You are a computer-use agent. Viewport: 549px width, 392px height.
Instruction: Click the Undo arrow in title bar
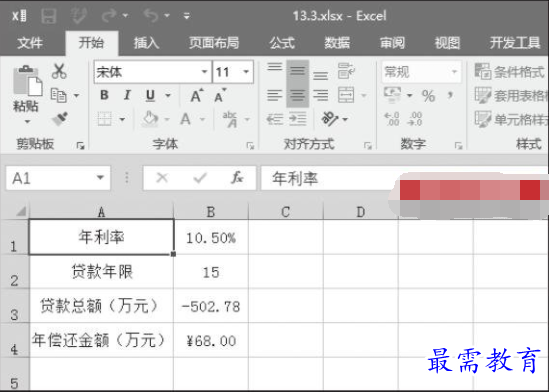click(151, 15)
